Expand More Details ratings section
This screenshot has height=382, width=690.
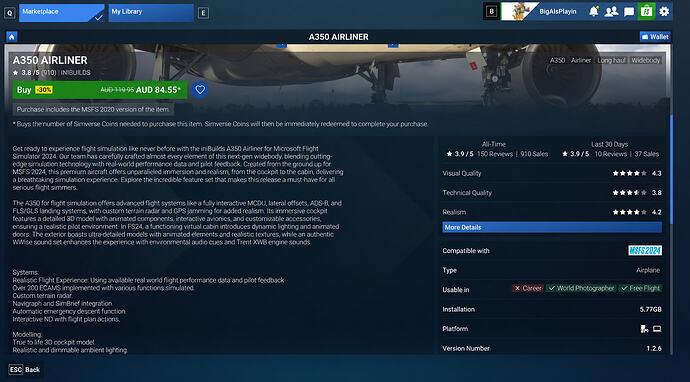(552, 227)
